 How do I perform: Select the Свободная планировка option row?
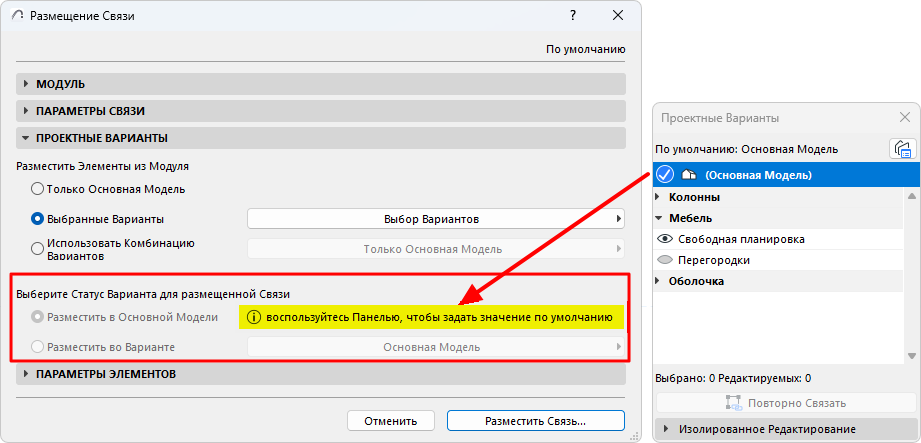pyautogui.click(x=778, y=239)
